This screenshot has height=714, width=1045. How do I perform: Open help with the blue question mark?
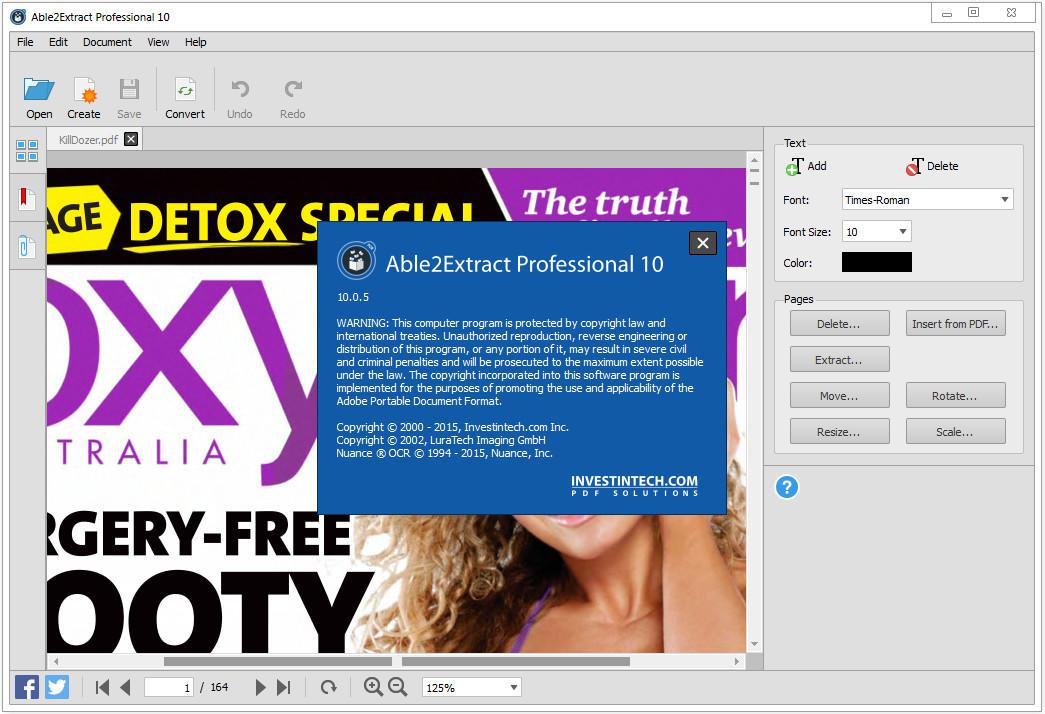pos(786,487)
